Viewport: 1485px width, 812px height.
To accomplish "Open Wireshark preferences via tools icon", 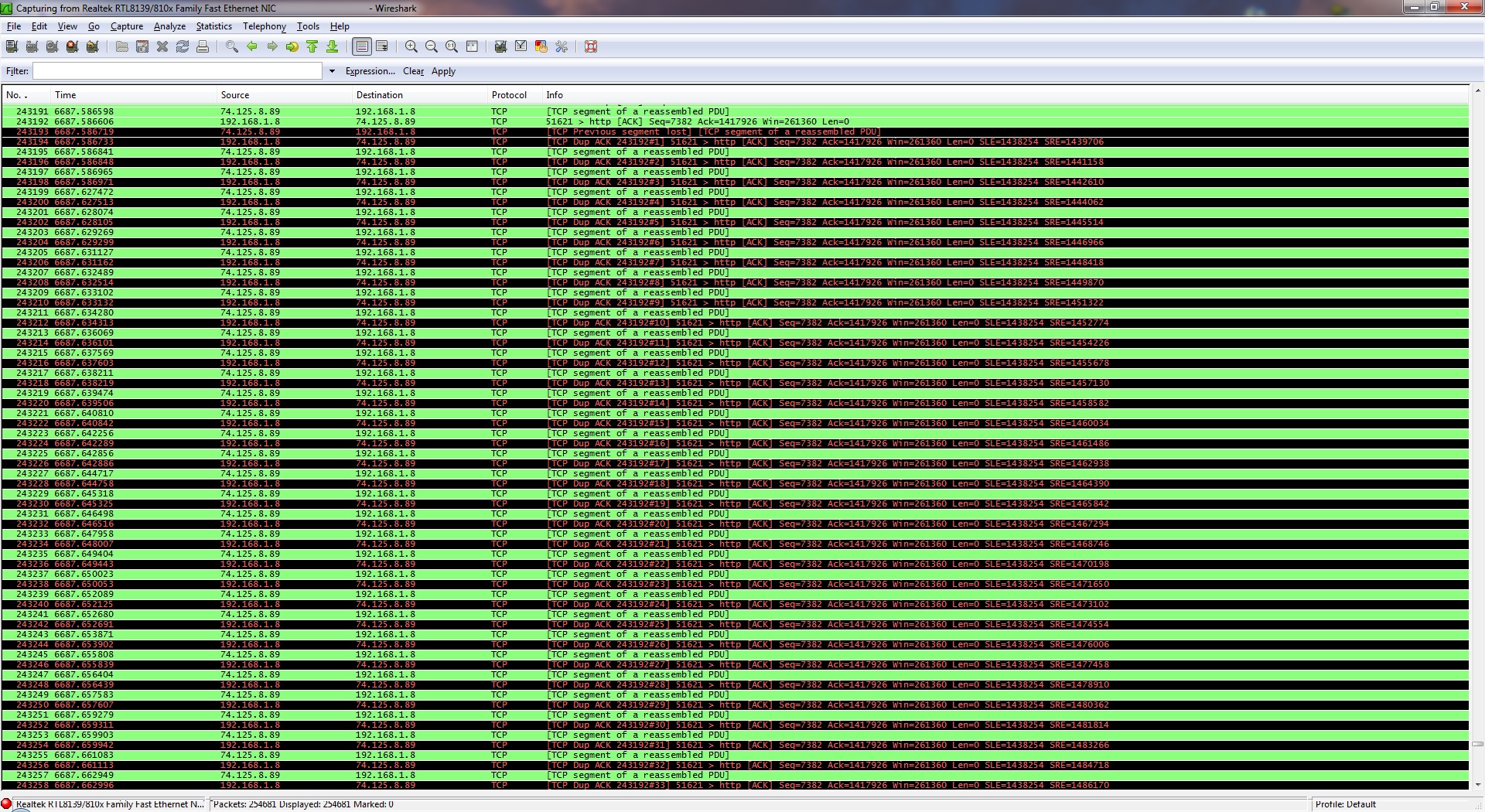I will [x=562, y=46].
